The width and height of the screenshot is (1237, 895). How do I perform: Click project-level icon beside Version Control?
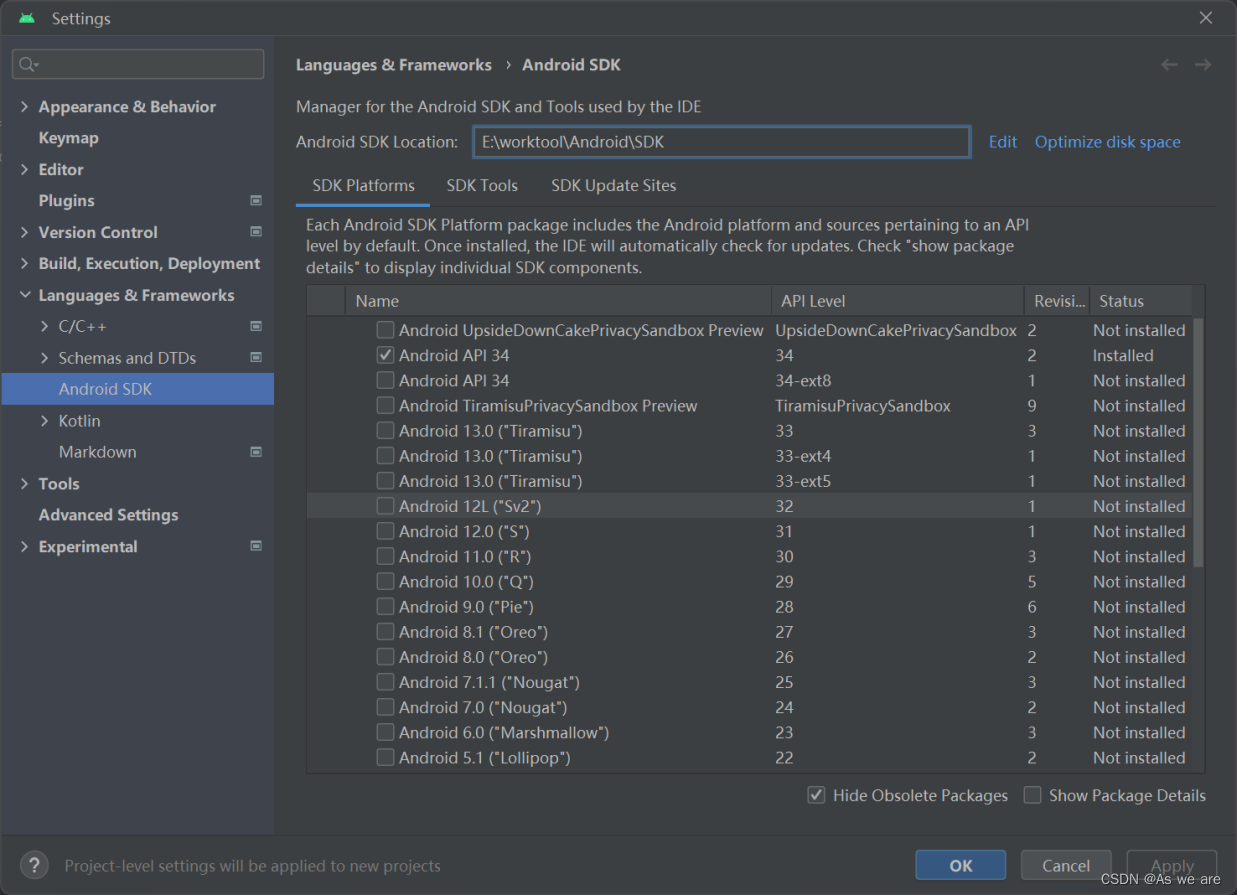coord(256,232)
